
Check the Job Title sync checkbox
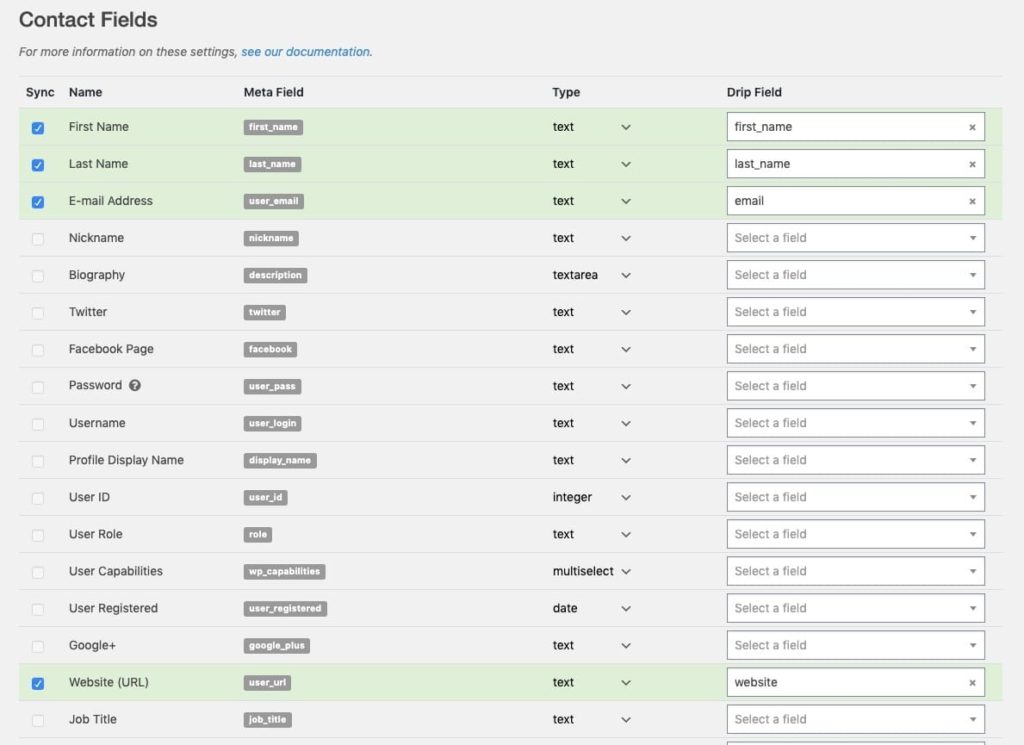pyautogui.click(x=38, y=720)
